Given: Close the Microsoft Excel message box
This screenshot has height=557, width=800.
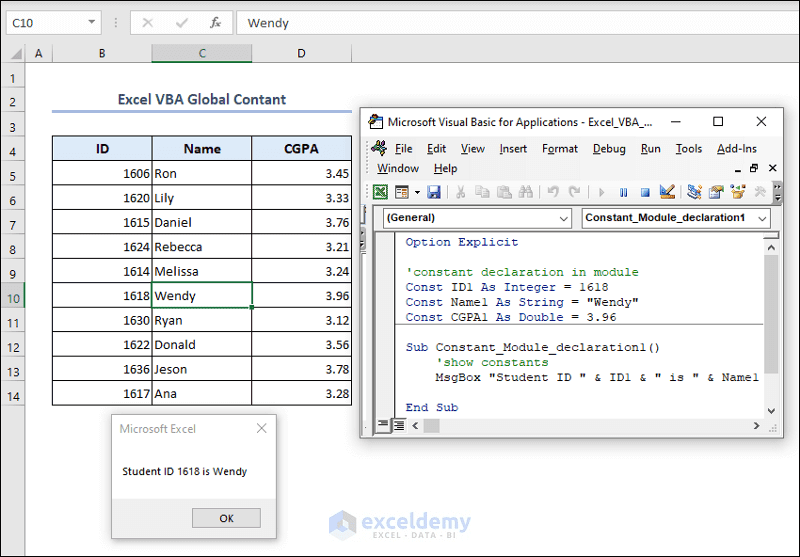Looking at the screenshot, I should coord(262,428).
